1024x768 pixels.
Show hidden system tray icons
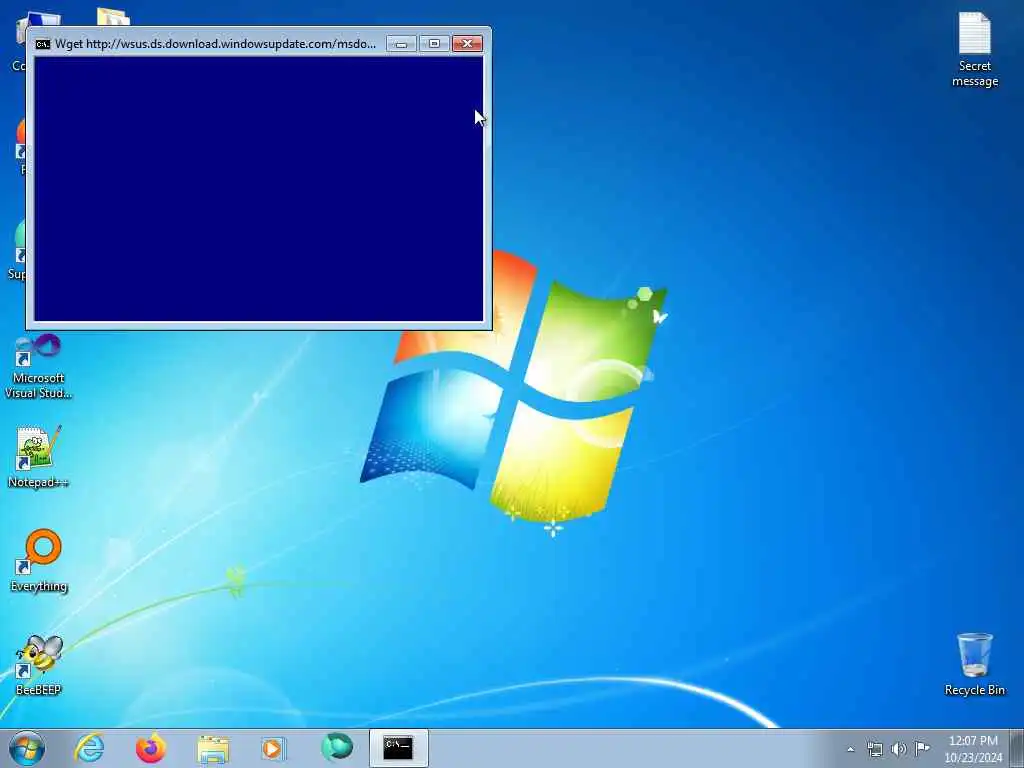click(850, 749)
